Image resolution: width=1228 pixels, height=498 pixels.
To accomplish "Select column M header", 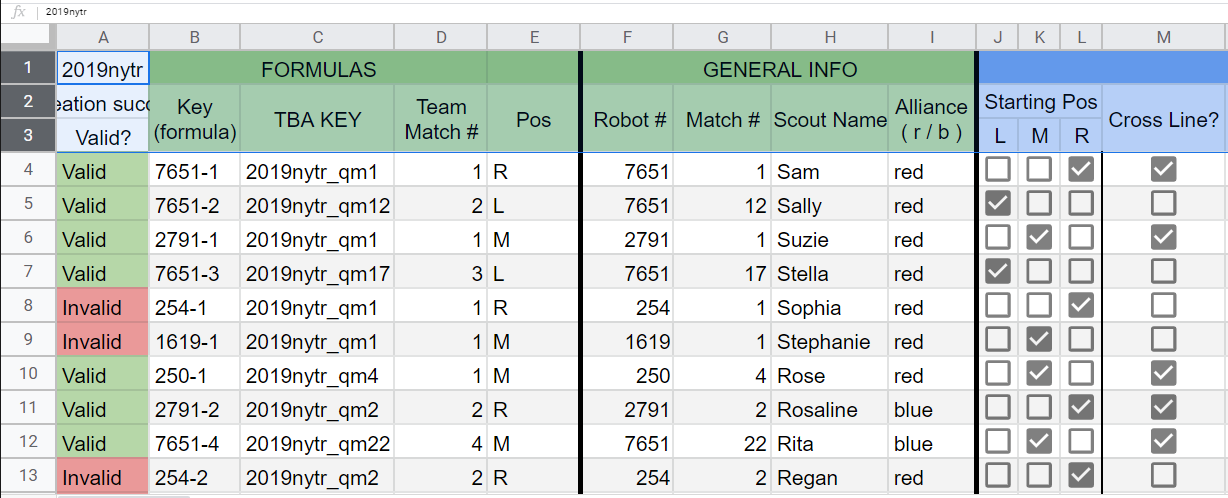I will (x=1163, y=37).
